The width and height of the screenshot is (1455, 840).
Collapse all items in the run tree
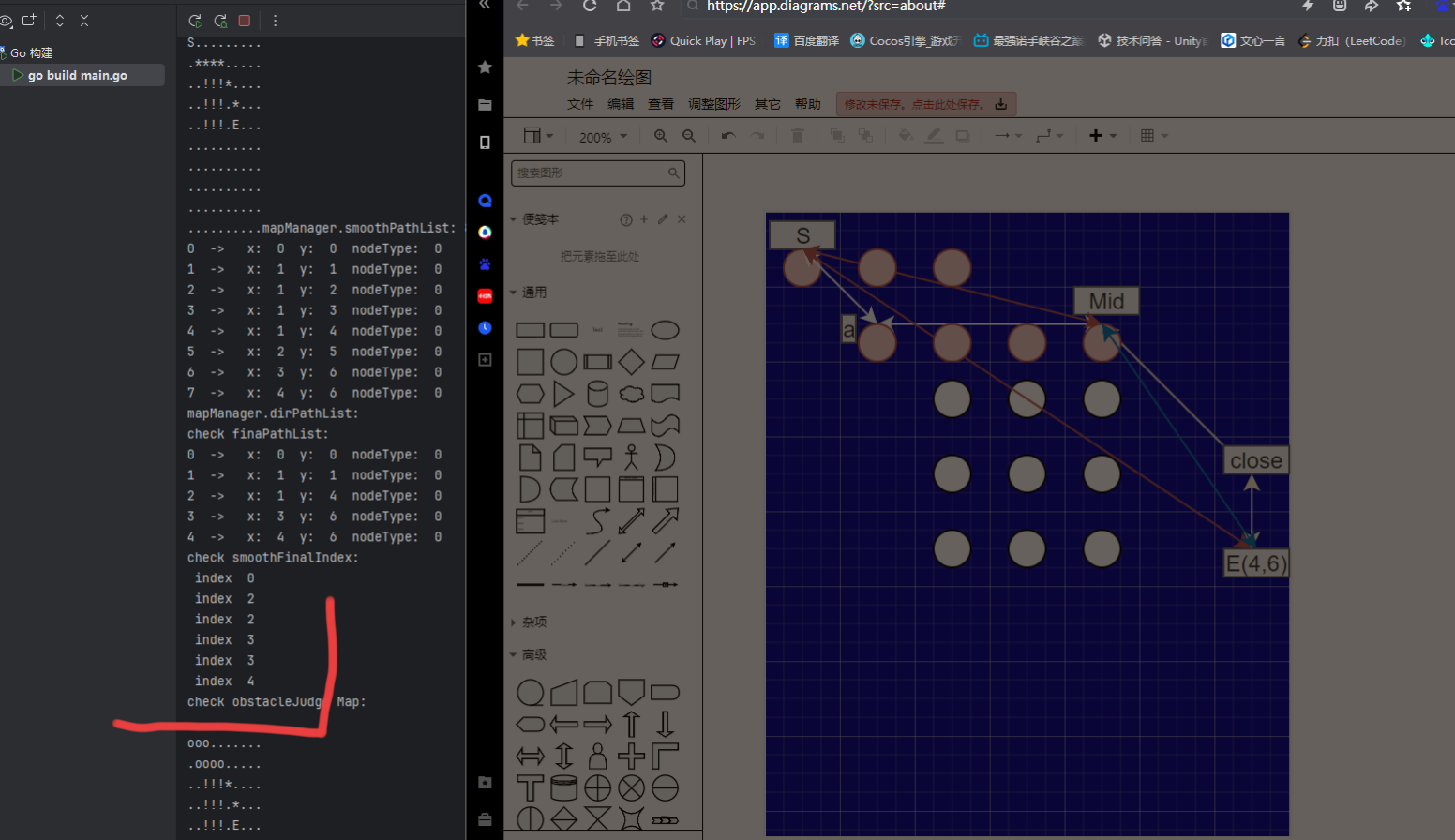(x=84, y=20)
